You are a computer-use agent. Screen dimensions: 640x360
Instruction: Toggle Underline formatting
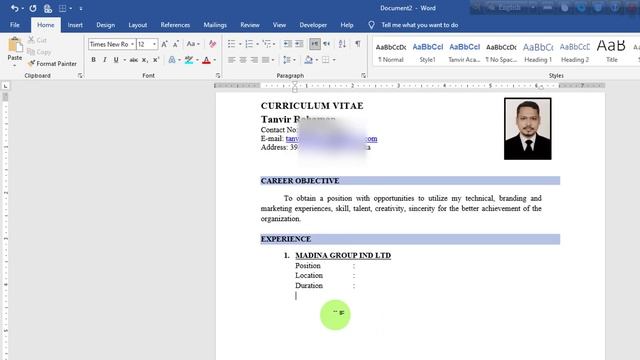point(116,60)
